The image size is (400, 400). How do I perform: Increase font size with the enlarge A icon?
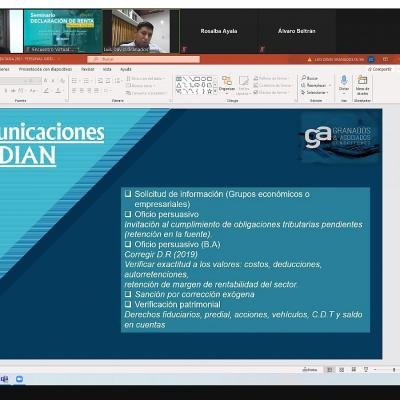[x=46, y=81]
